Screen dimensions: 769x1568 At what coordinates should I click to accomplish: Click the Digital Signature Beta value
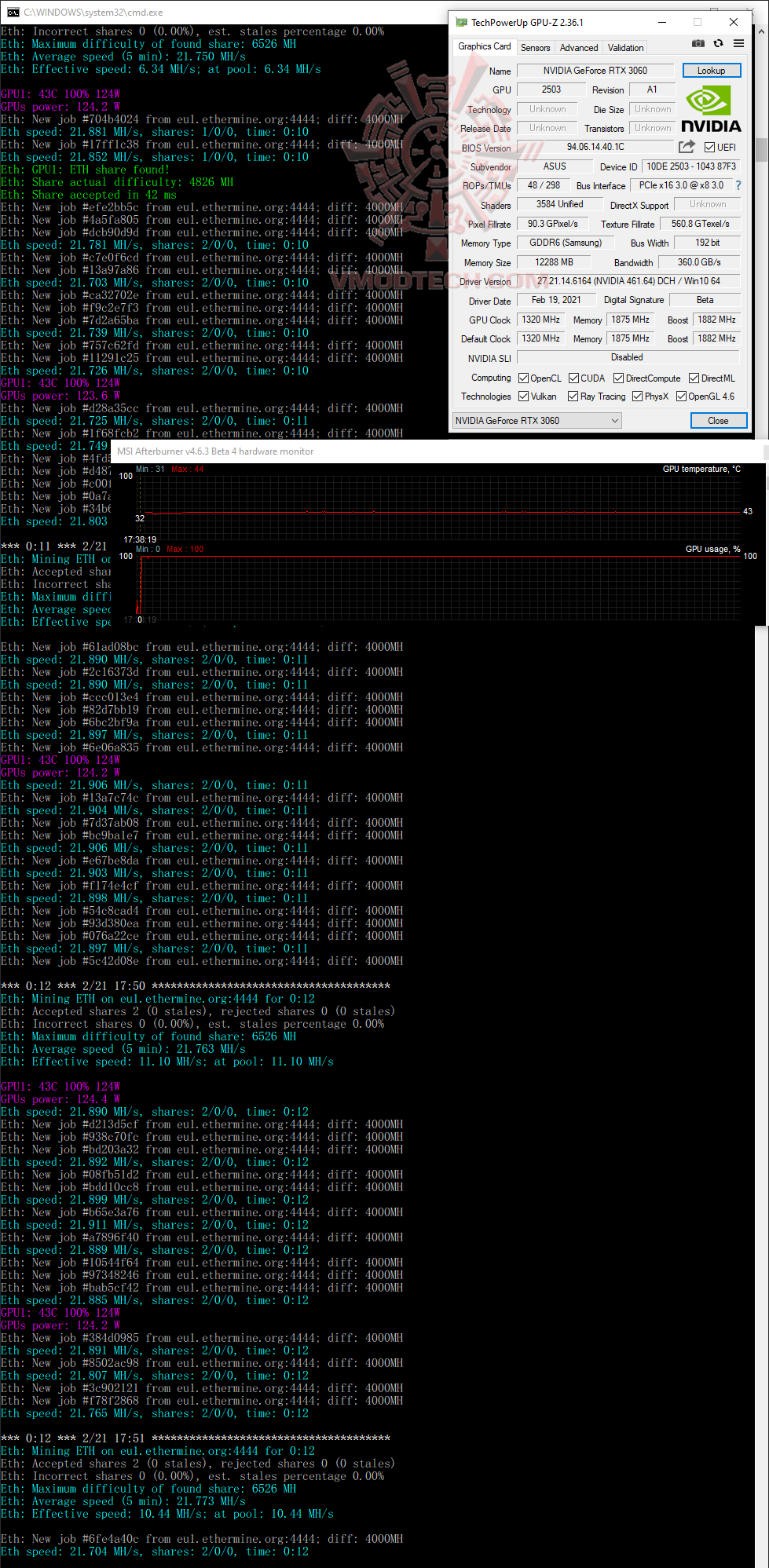705,300
